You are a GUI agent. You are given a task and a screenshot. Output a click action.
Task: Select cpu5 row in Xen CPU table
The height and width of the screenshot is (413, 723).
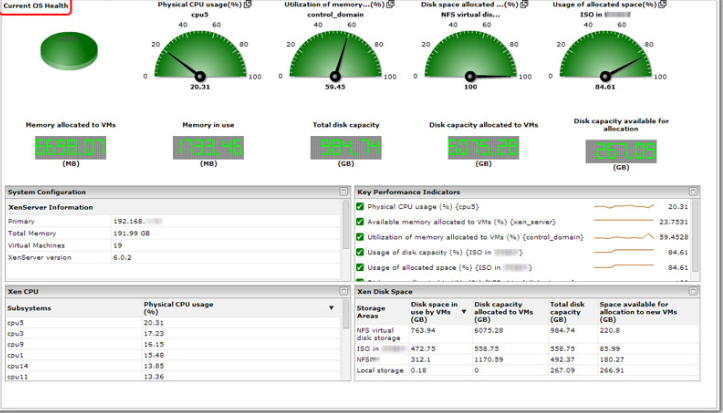pos(15,323)
